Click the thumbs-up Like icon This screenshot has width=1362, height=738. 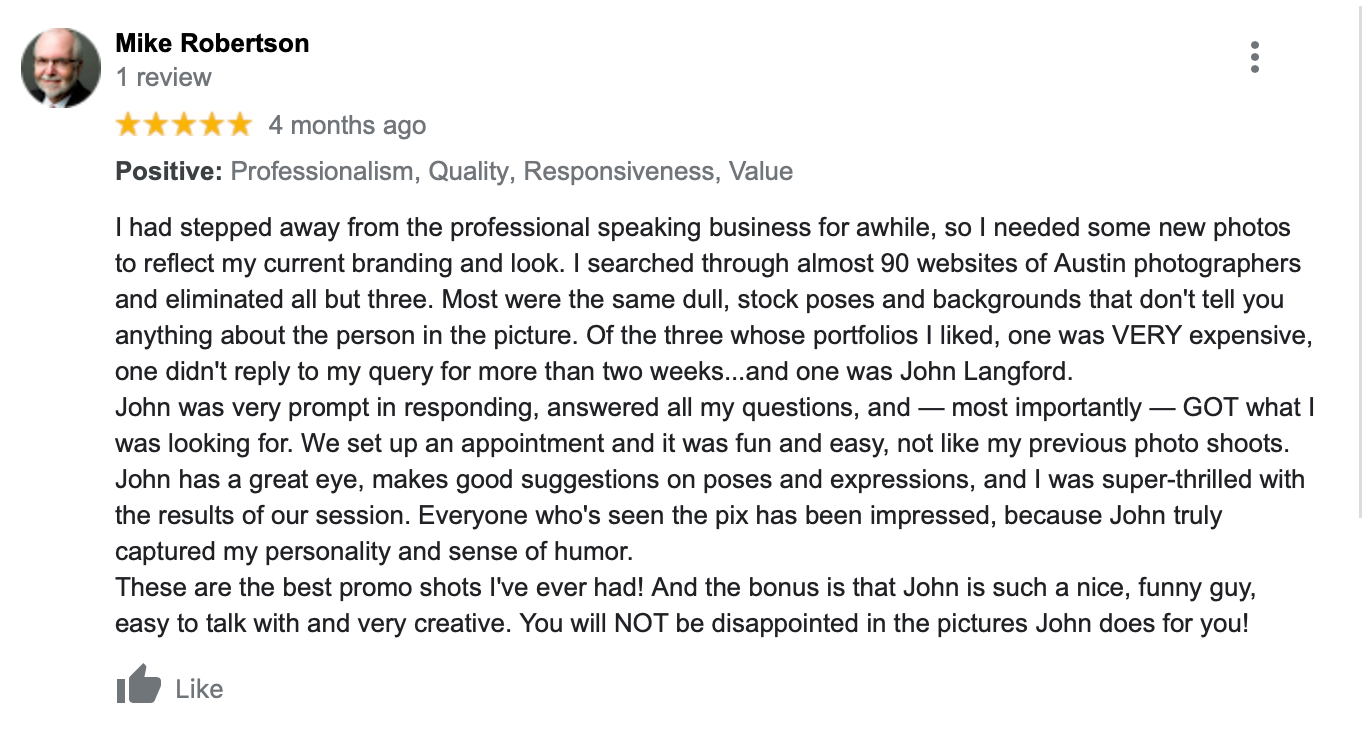pyautogui.click(x=138, y=686)
